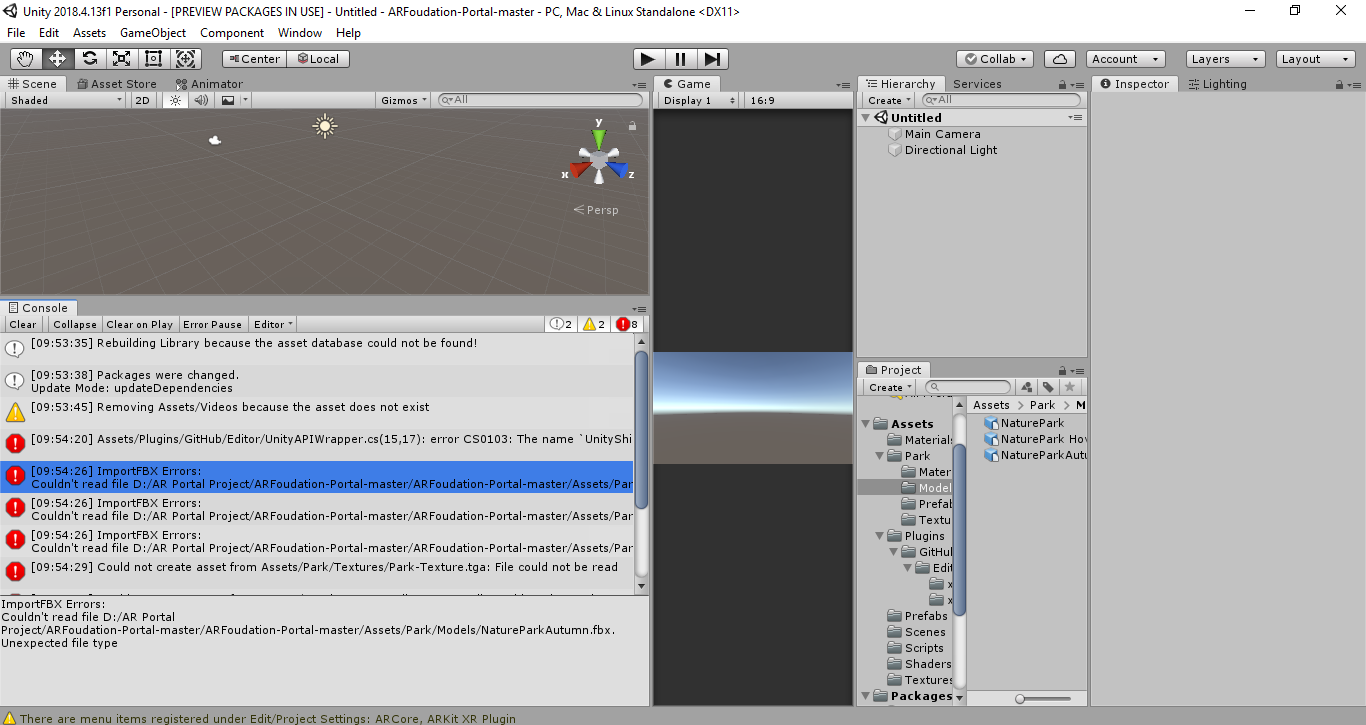Select the Rect Transform tool
This screenshot has height=725, width=1366.
153,59
